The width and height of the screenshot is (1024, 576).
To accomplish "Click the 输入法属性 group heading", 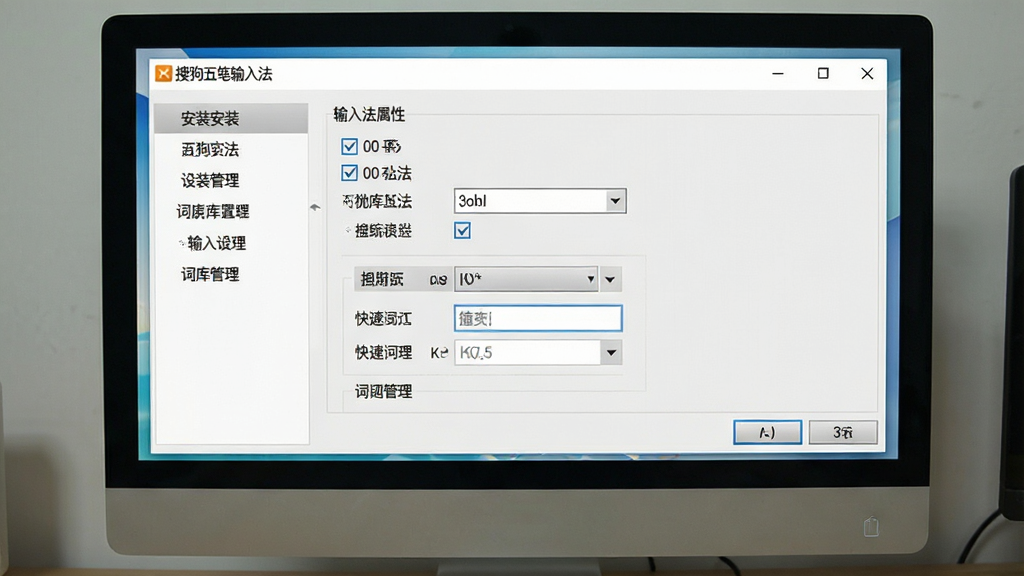I will pyautogui.click(x=369, y=115).
